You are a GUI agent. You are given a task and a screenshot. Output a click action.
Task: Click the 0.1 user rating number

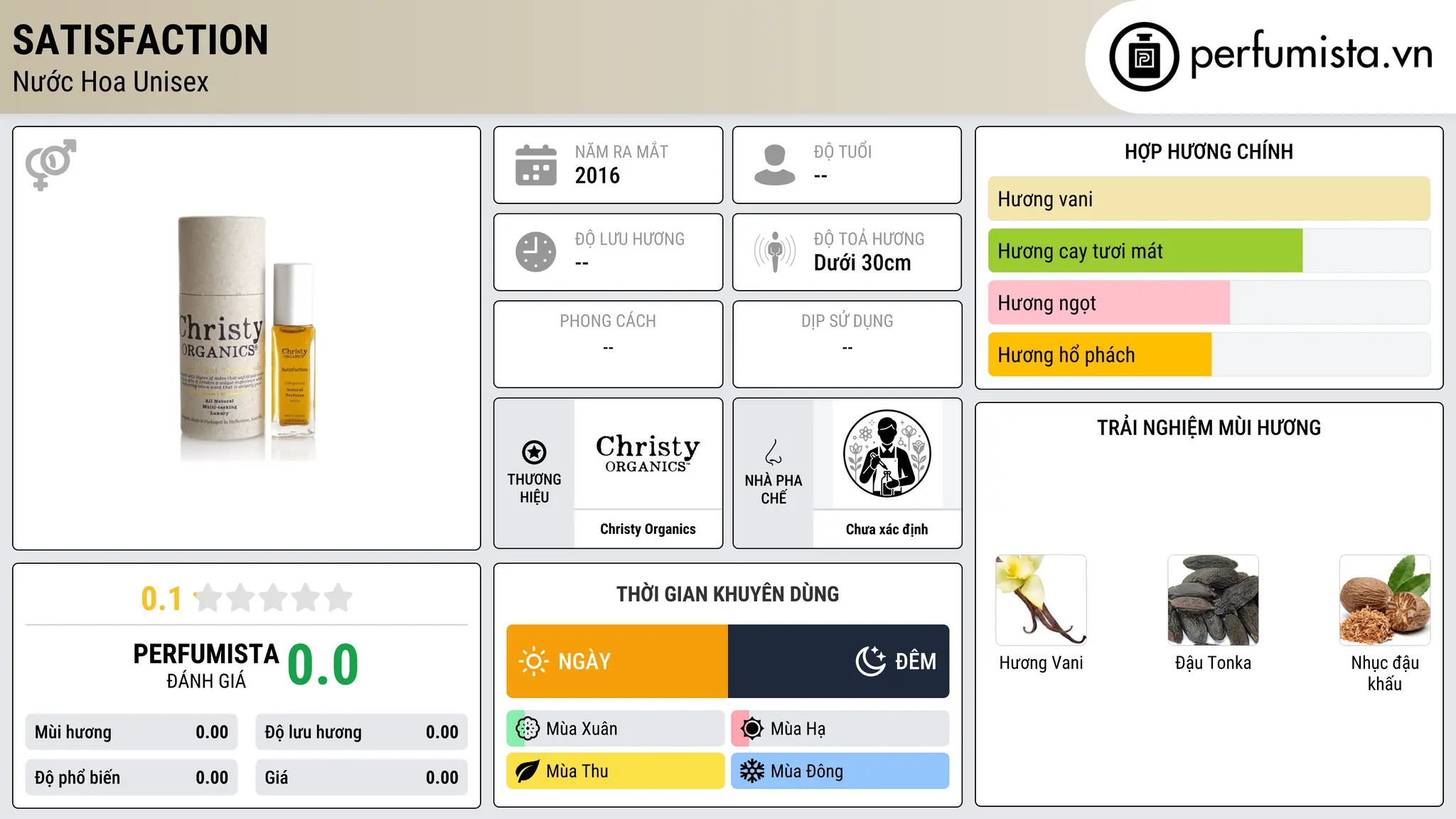(161, 599)
